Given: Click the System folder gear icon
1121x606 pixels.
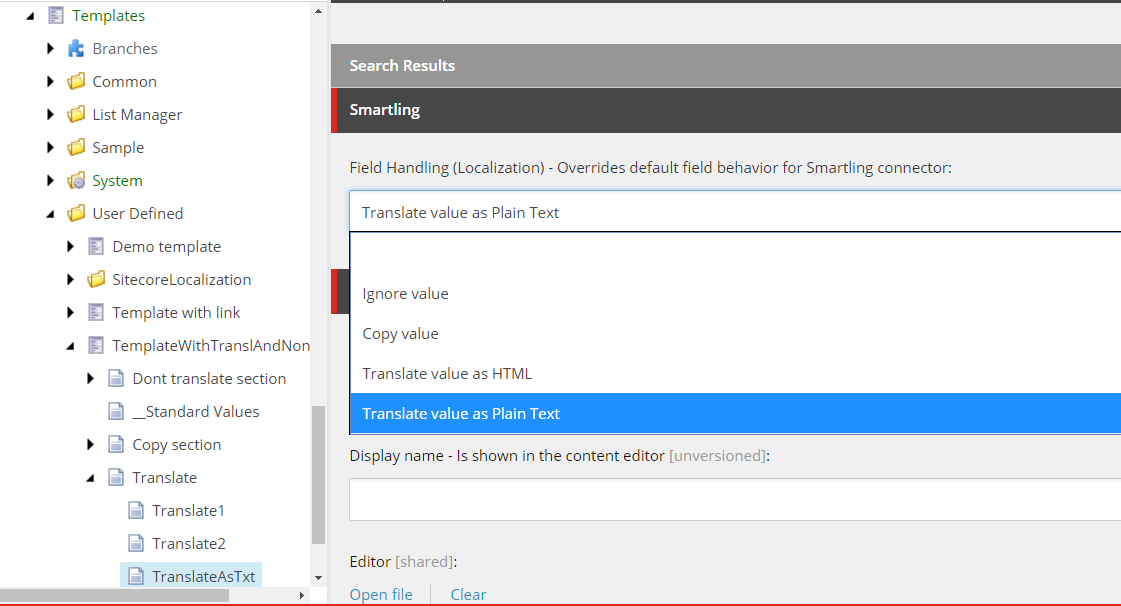Looking at the screenshot, I should (76, 180).
